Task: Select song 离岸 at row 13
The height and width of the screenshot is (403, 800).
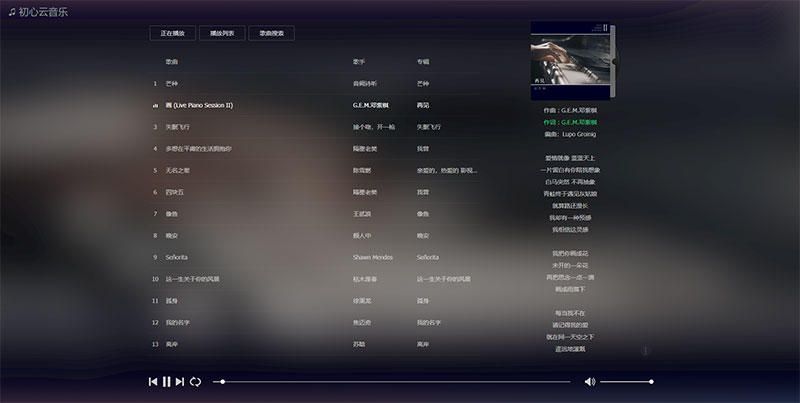Action: (172, 344)
